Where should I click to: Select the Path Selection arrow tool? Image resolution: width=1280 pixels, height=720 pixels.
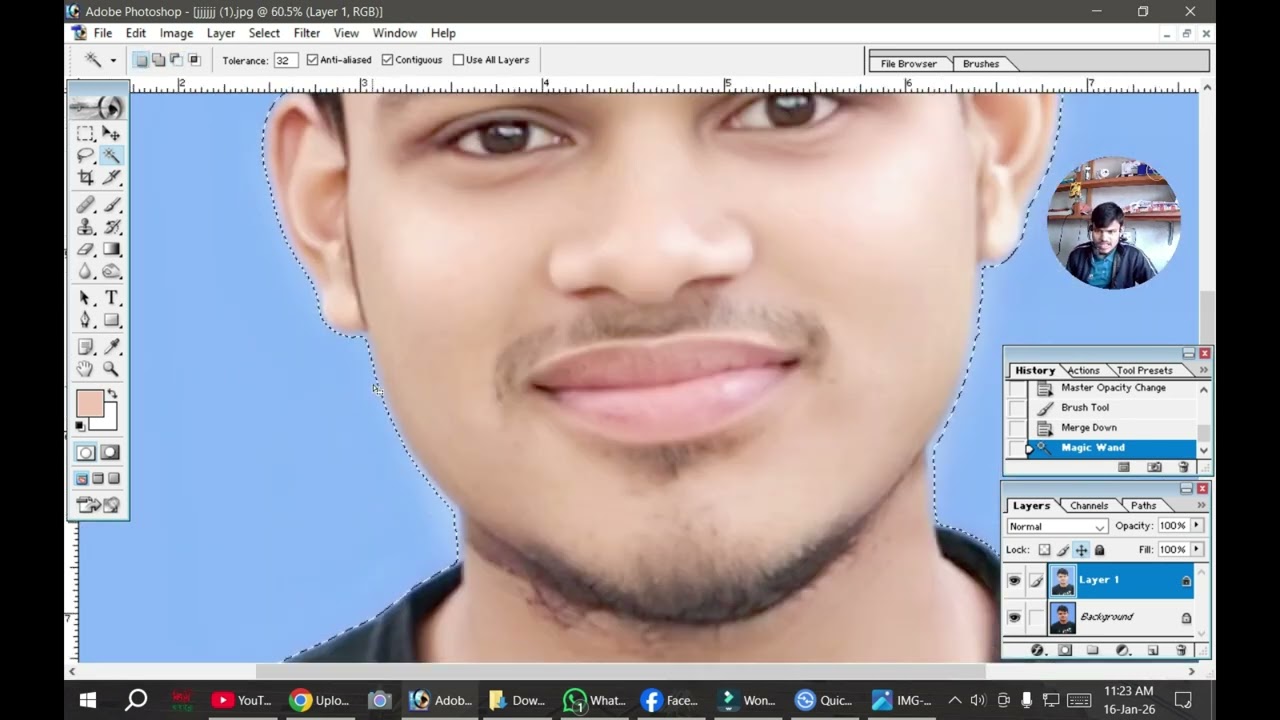86,298
